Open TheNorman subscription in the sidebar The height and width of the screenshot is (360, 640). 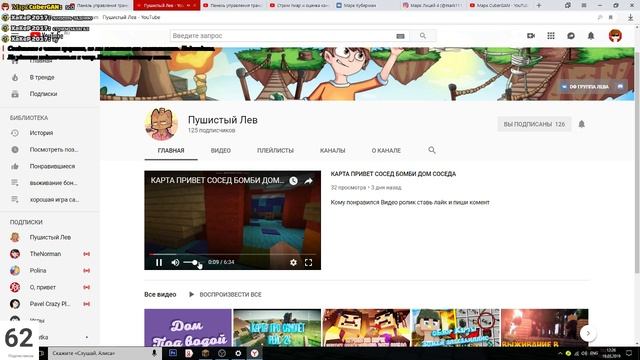pyautogui.click(x=50, y=254)
